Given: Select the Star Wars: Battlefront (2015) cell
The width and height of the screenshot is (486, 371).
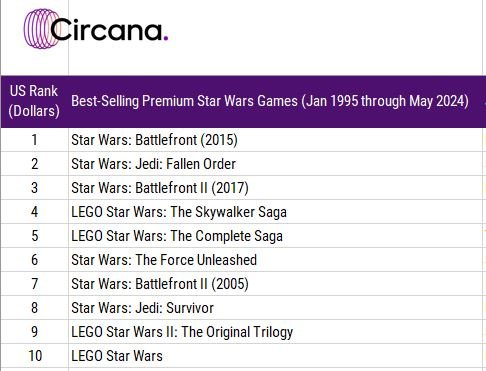Looking at the screenshot, I should tap(275, 140).
